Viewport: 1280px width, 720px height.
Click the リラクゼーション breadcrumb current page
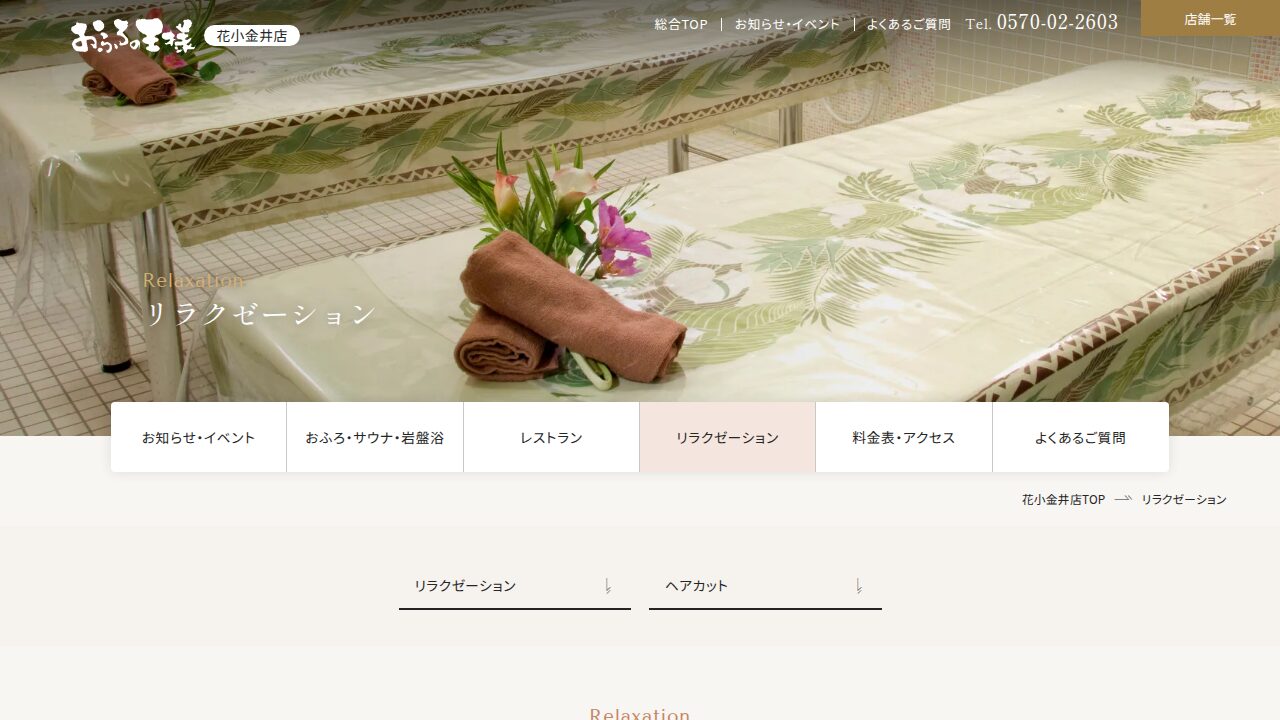click(x=1184, y=500)
